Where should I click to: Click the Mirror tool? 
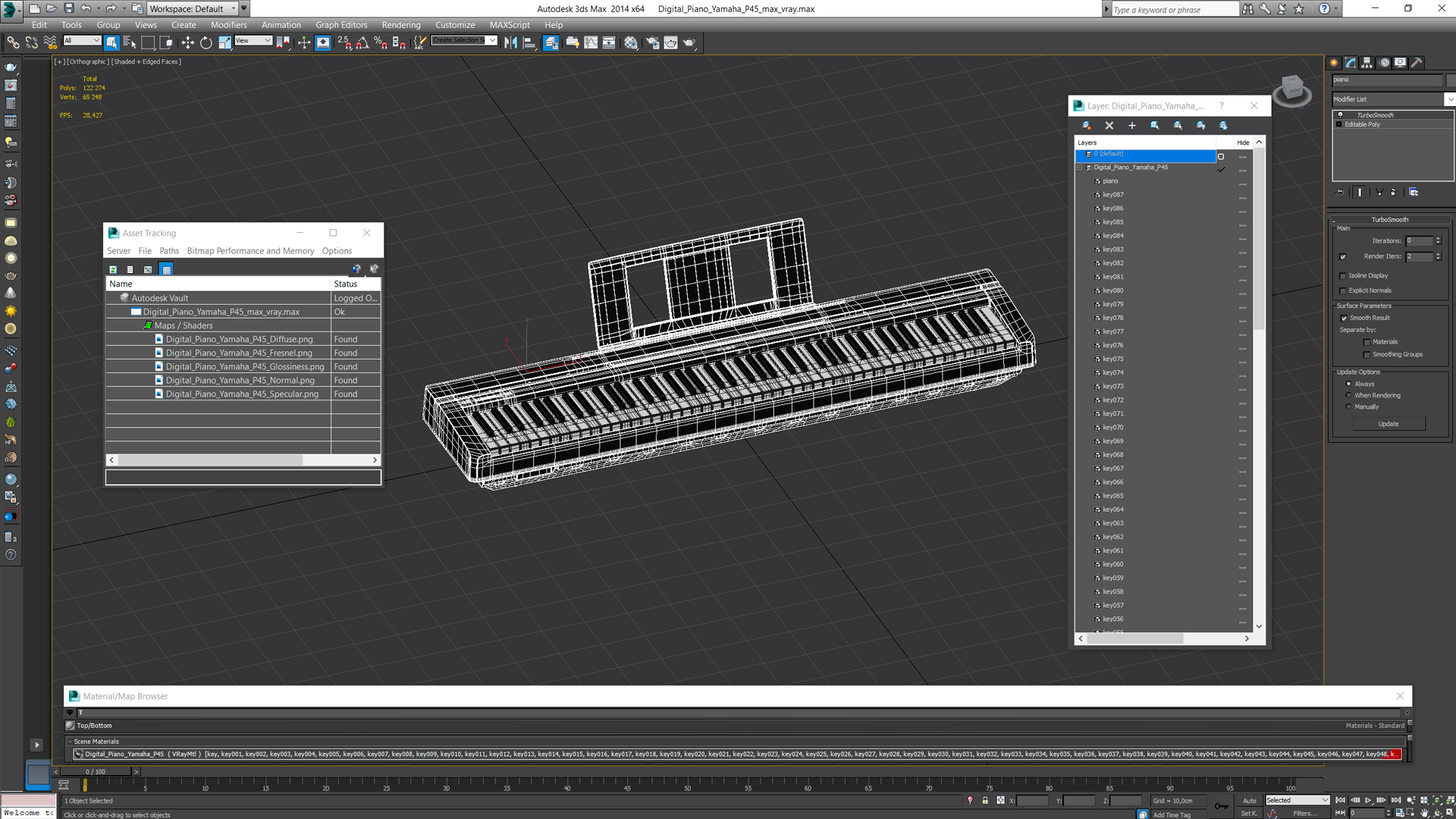[x=510, y=43]
